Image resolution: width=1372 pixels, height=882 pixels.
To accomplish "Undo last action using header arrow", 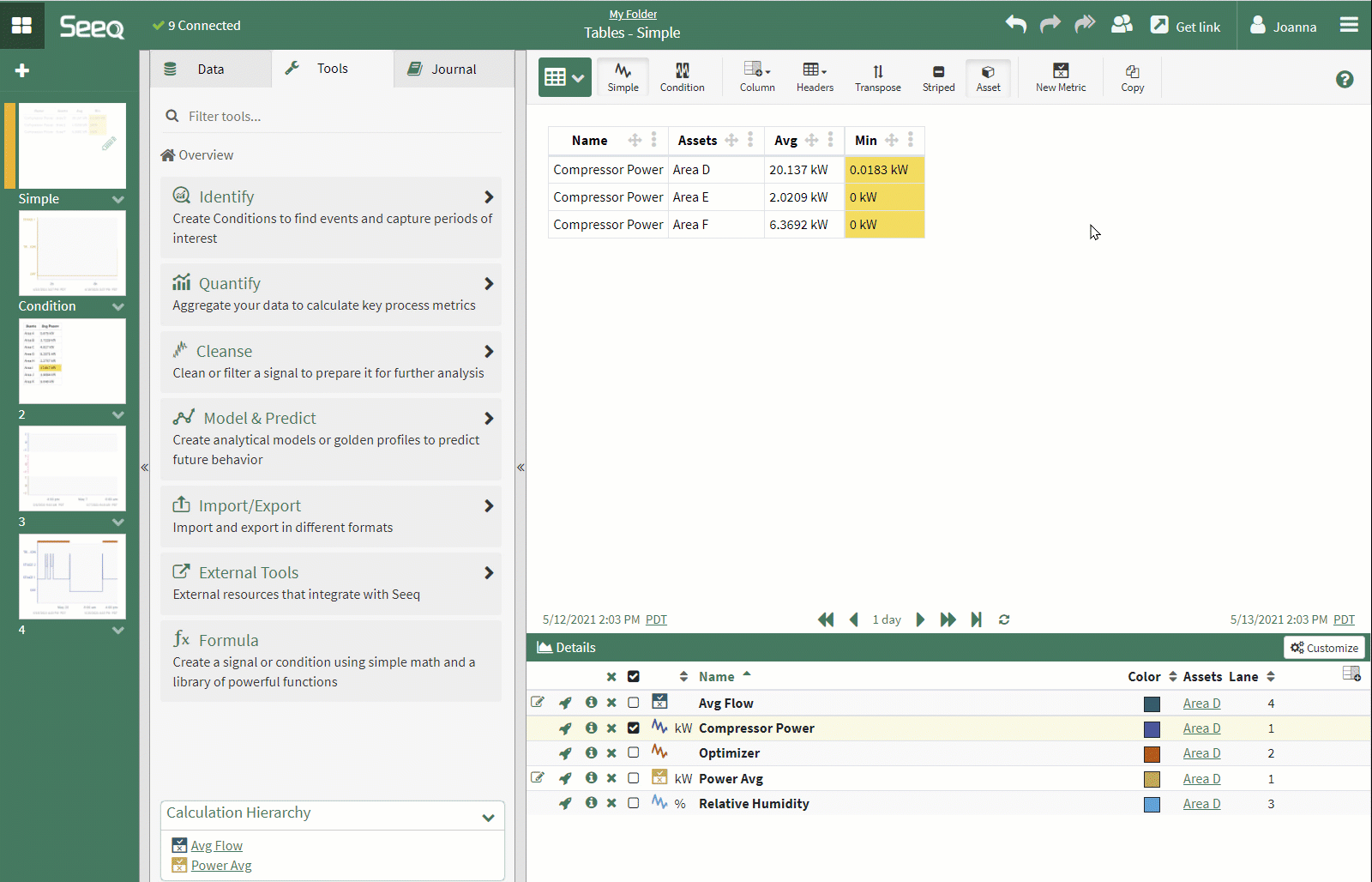I will 1015,25.
